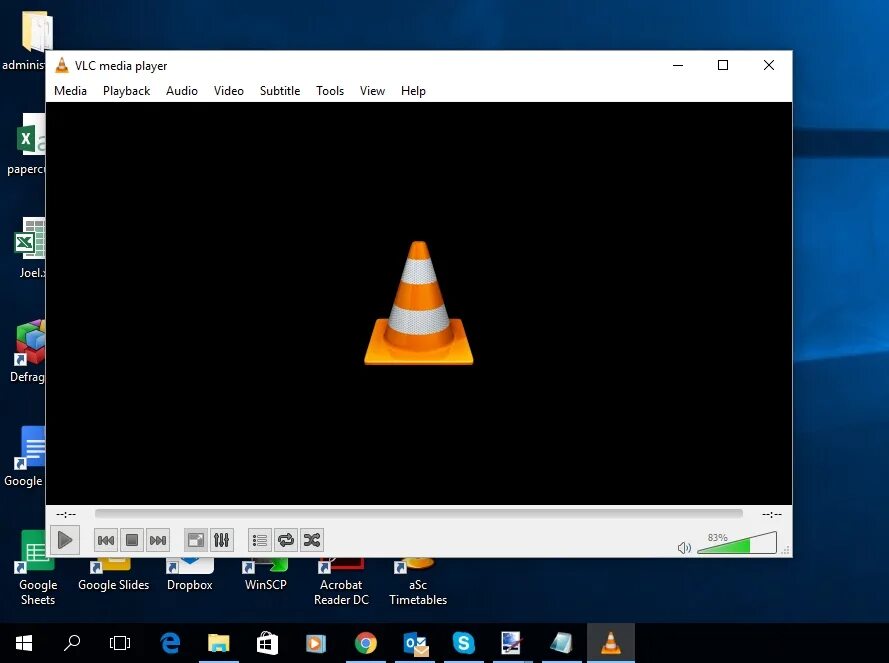Close the VLC media player window

(x=769, y=65)
